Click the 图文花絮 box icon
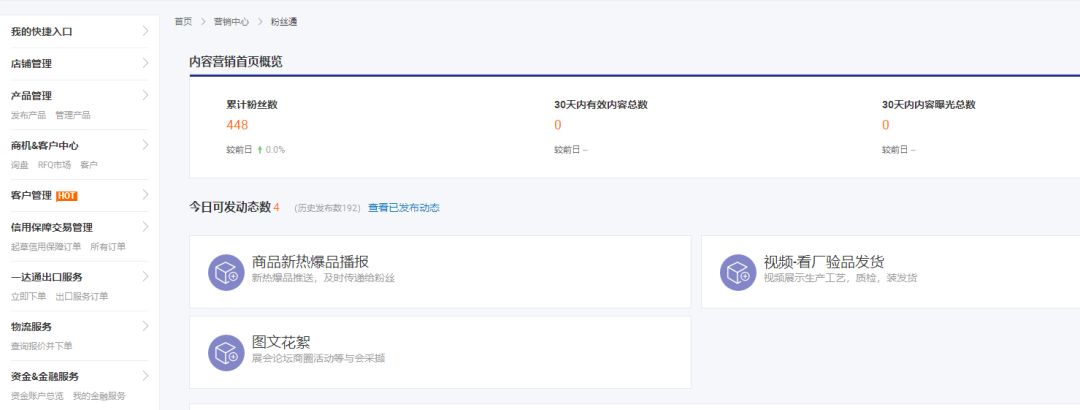The height and width of the screenshot is (410, 1080). 226,353
